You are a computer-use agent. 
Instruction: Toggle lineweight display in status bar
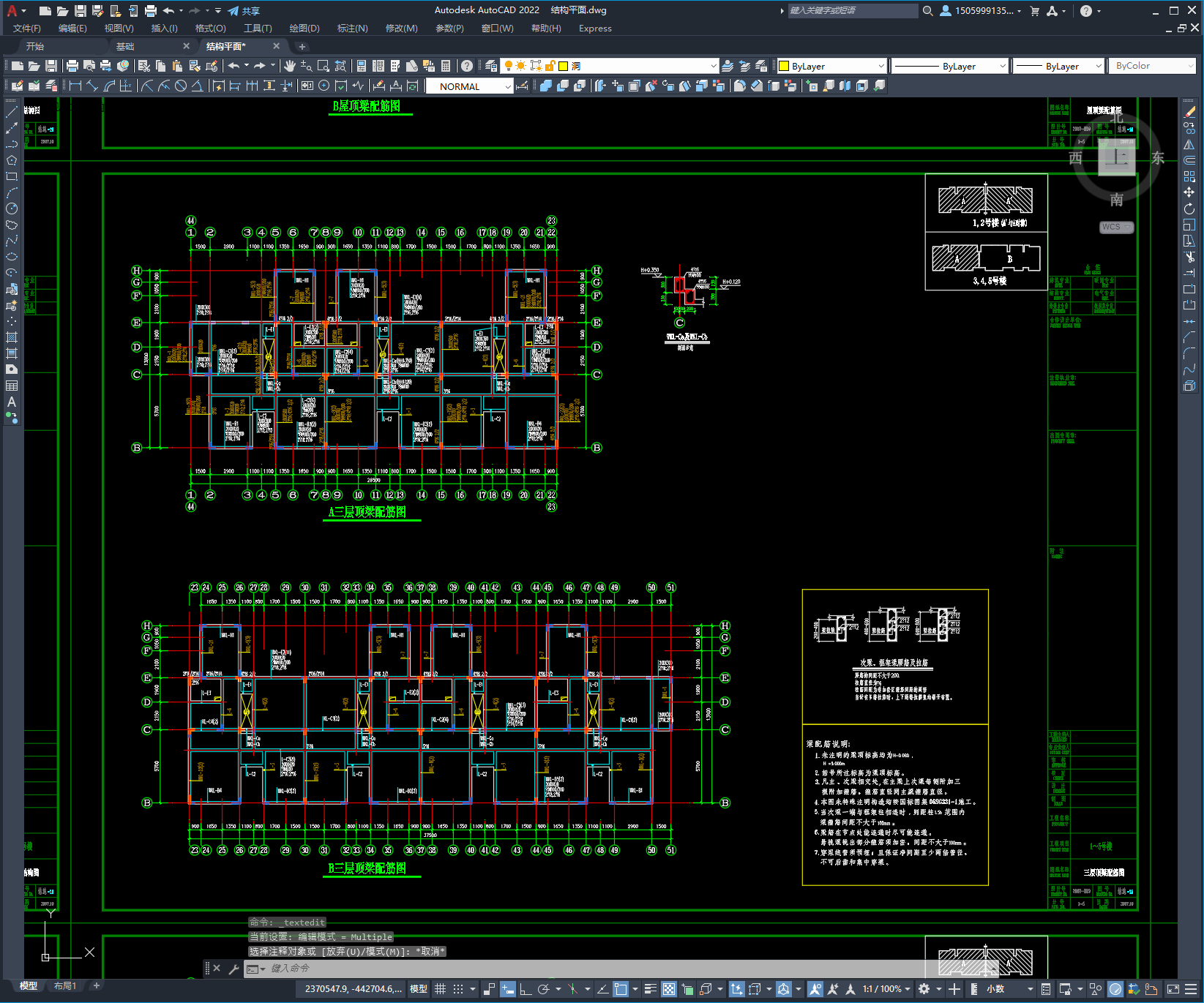pyautogui.click(x=650, y=989)
